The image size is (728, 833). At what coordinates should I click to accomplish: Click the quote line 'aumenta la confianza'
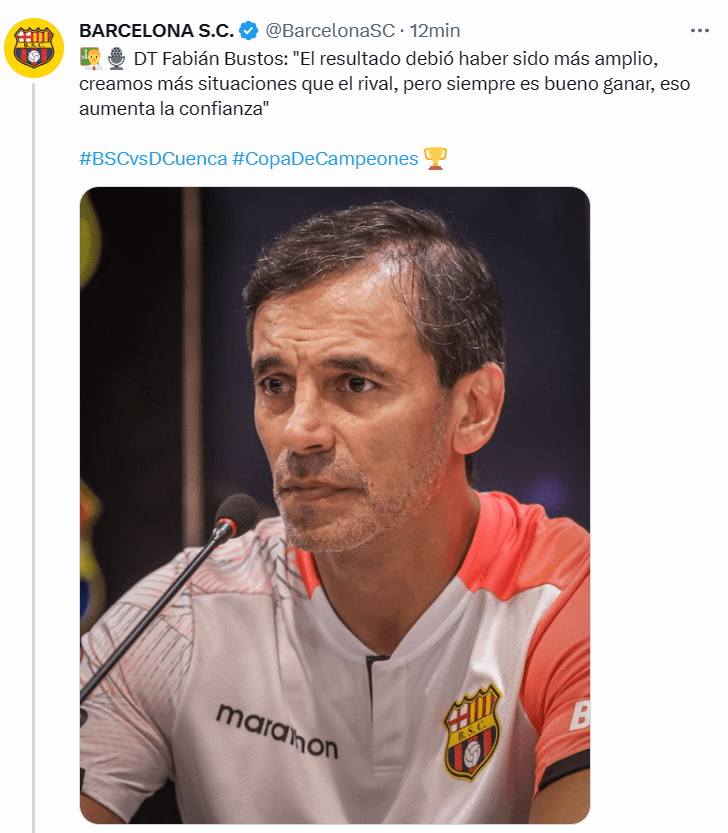[x=171, y=109]
